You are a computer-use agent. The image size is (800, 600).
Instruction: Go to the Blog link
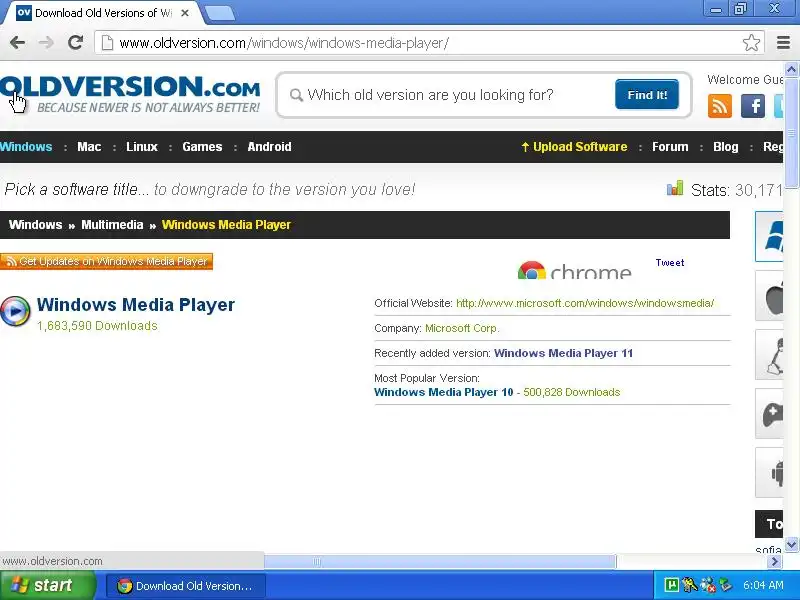pos(726,147)
